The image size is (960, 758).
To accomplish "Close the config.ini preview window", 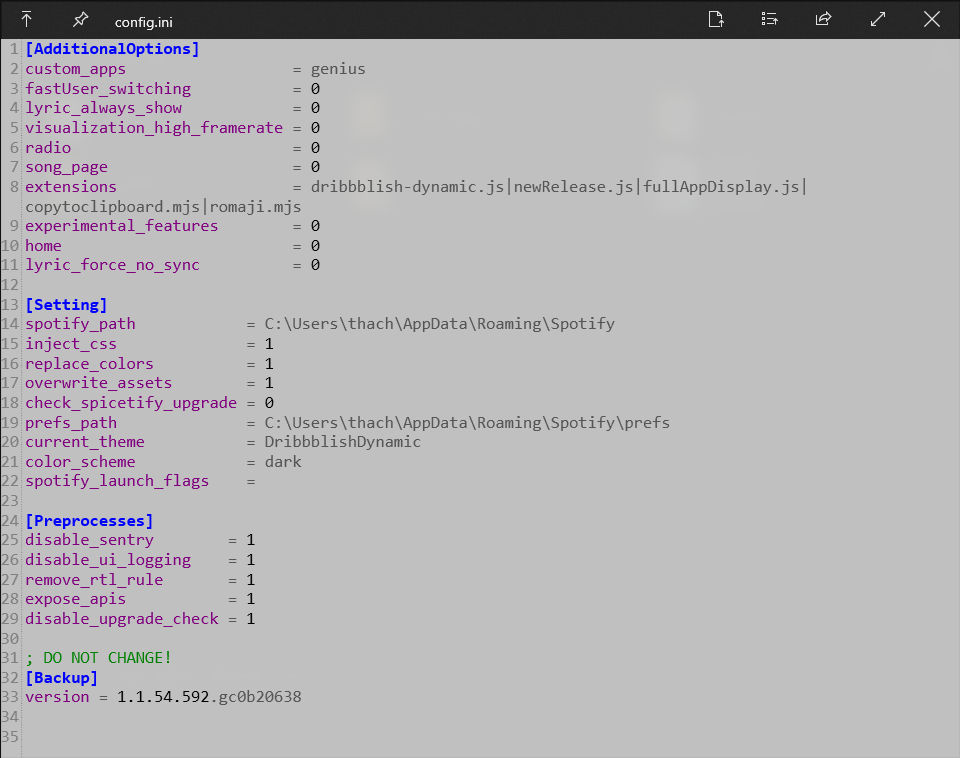I will (931, 19).
